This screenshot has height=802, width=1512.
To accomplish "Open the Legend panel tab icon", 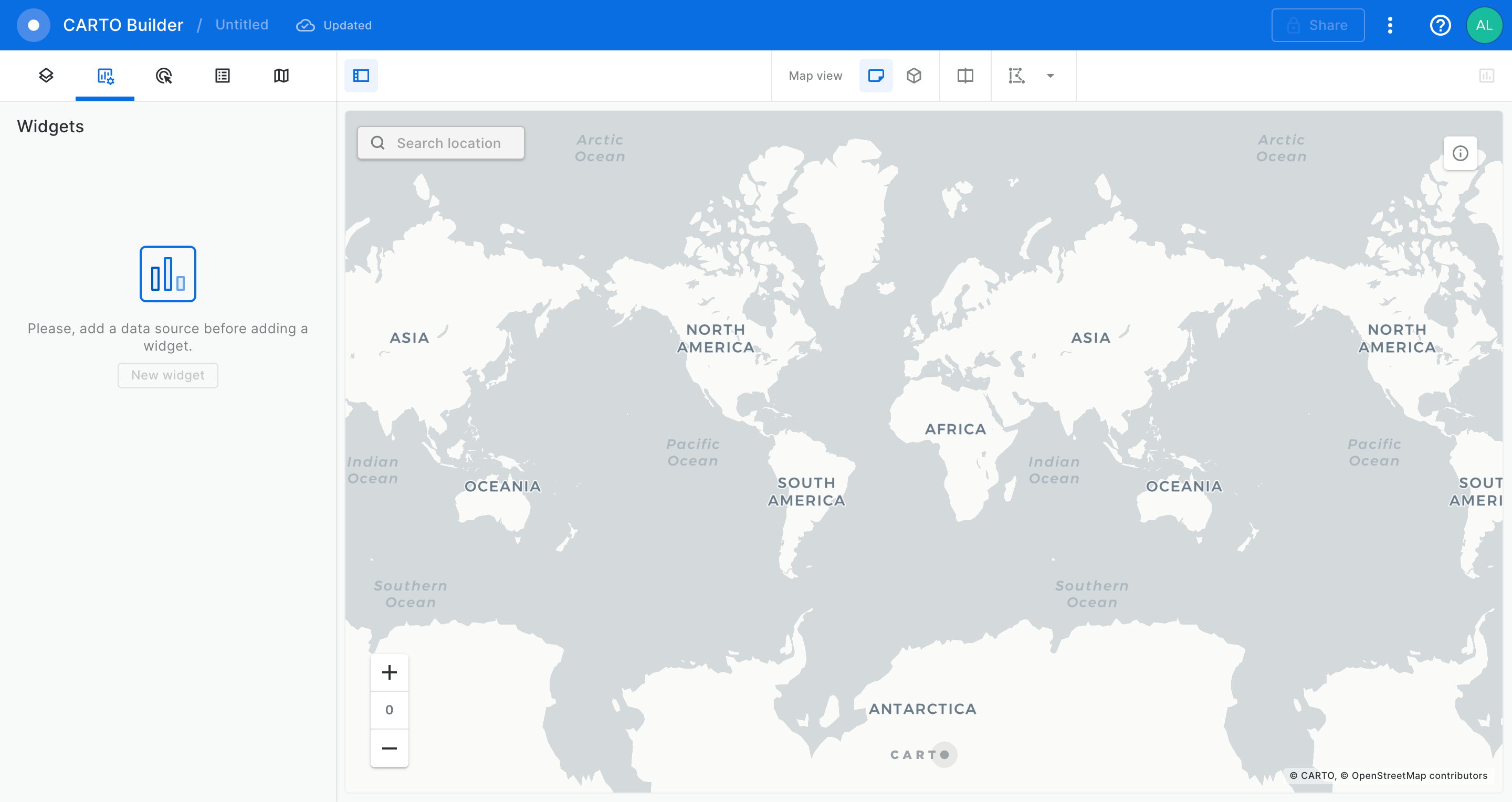I will [x=223, y=75].
